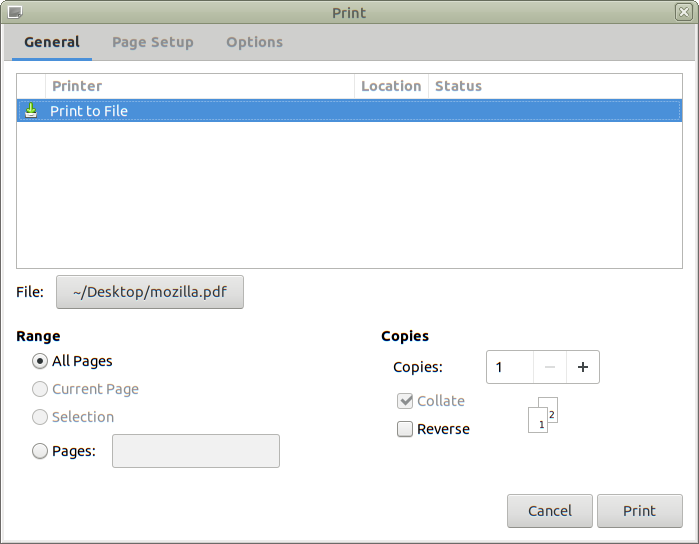699x544 pixels.
Task: Increase copies with the plus button
Action: pos(583,367)
